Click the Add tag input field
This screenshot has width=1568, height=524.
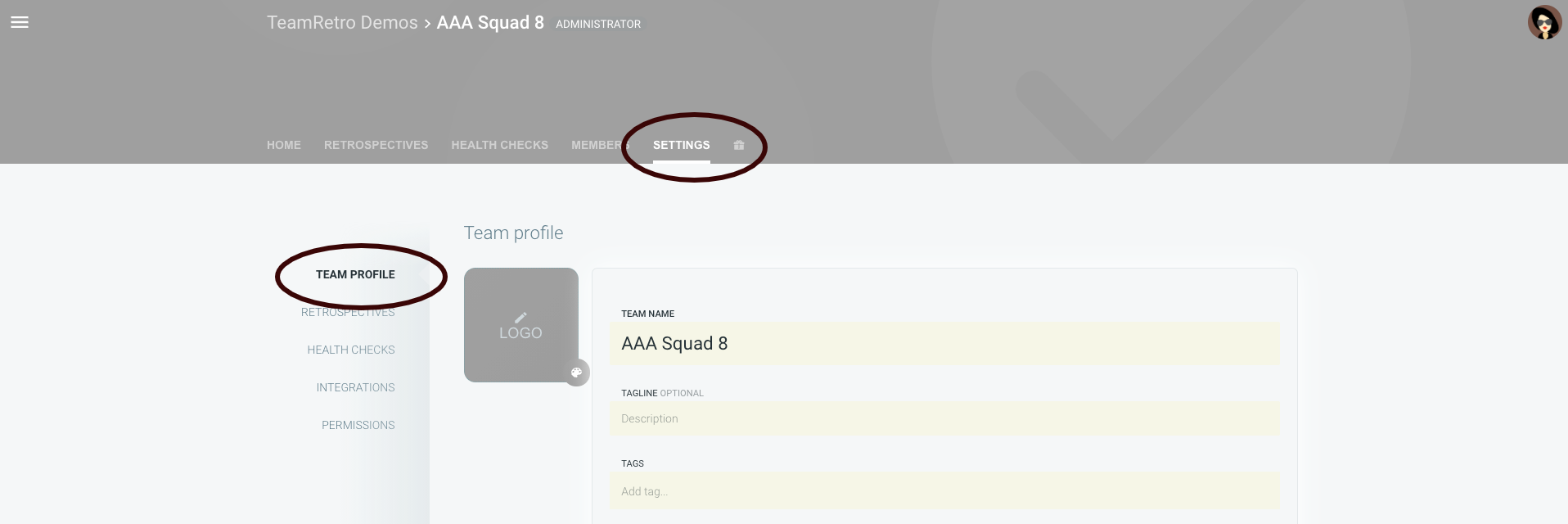tap(944, 491)
